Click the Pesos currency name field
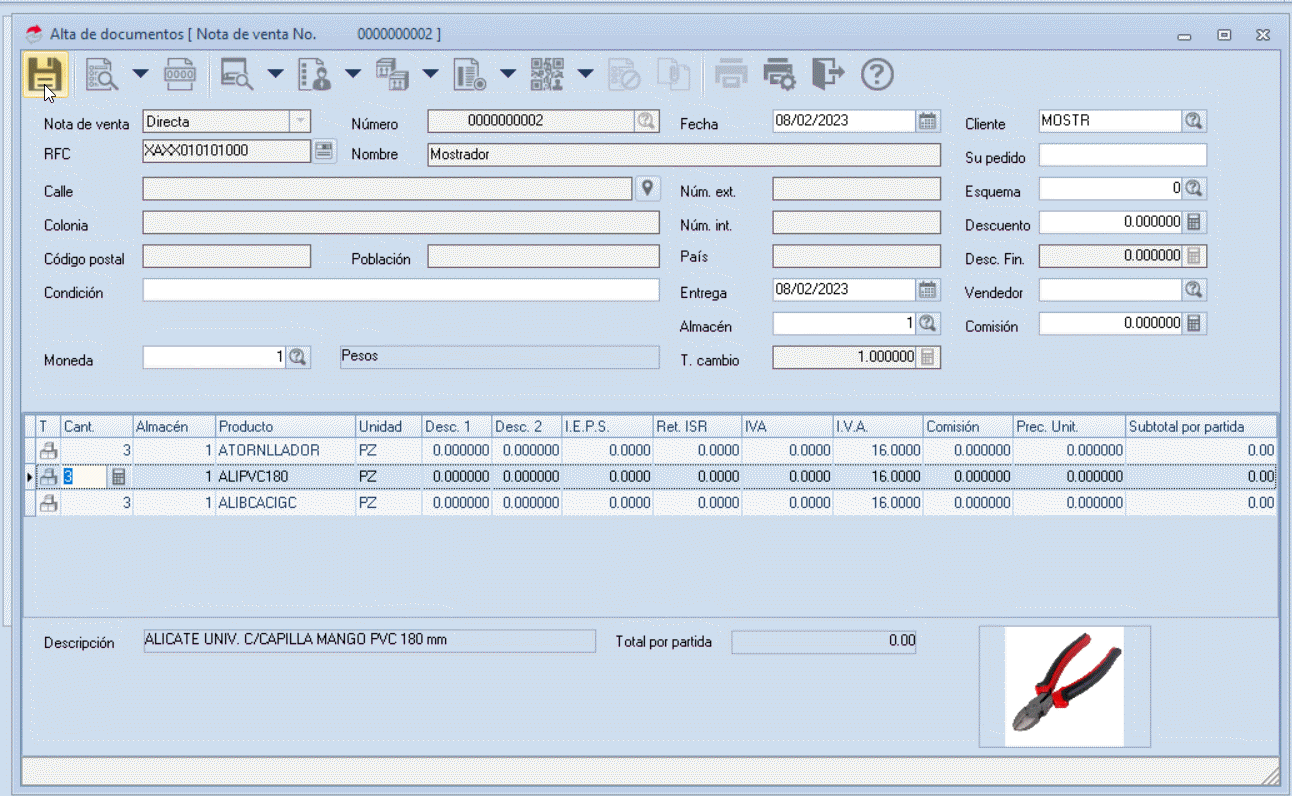 [x=500, y=357]
